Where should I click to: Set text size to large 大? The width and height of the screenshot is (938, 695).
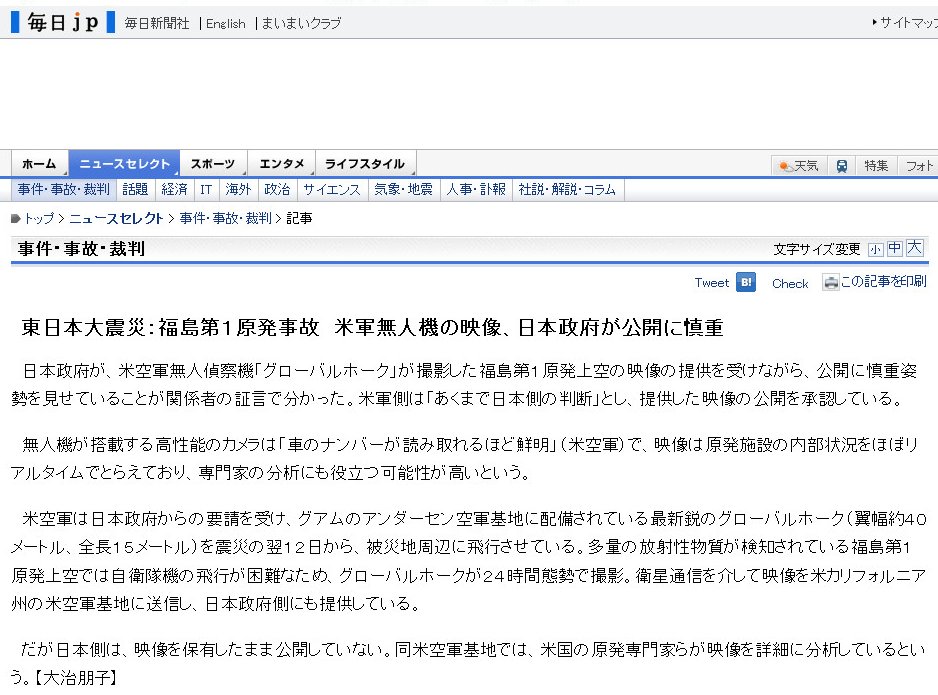tap(914, 248)
